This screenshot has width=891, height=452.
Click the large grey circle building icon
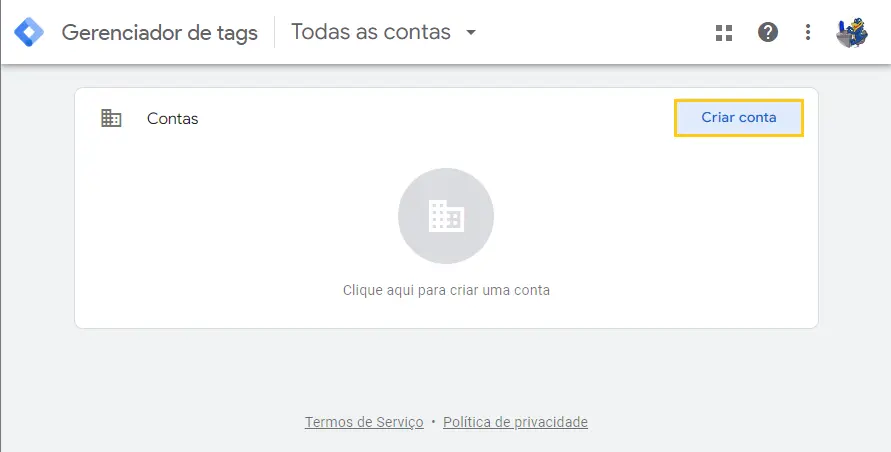click(446, 215)
